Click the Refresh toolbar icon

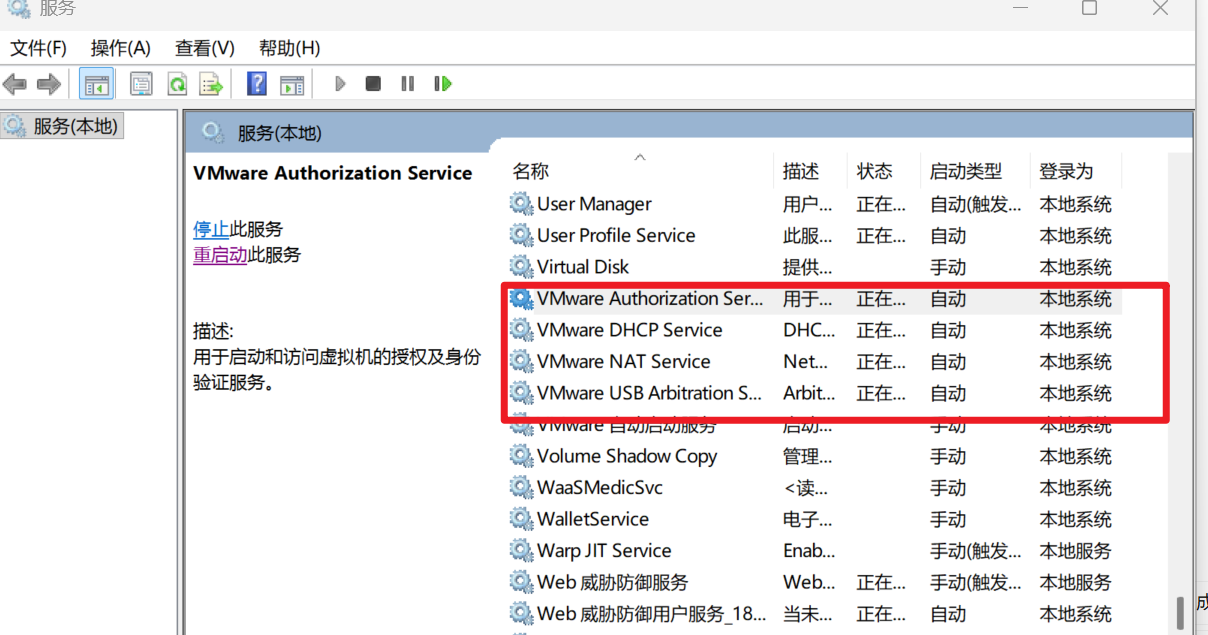[177, 84]
